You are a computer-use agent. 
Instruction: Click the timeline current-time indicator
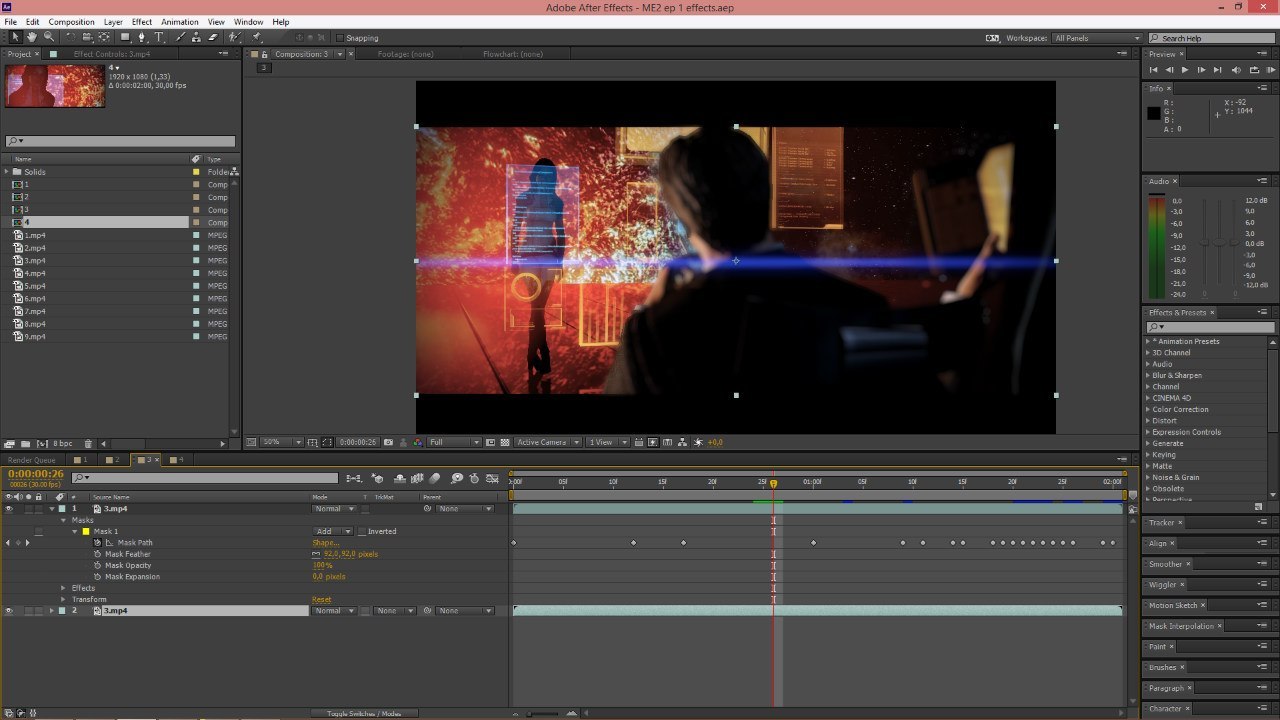tap(773, 483)
